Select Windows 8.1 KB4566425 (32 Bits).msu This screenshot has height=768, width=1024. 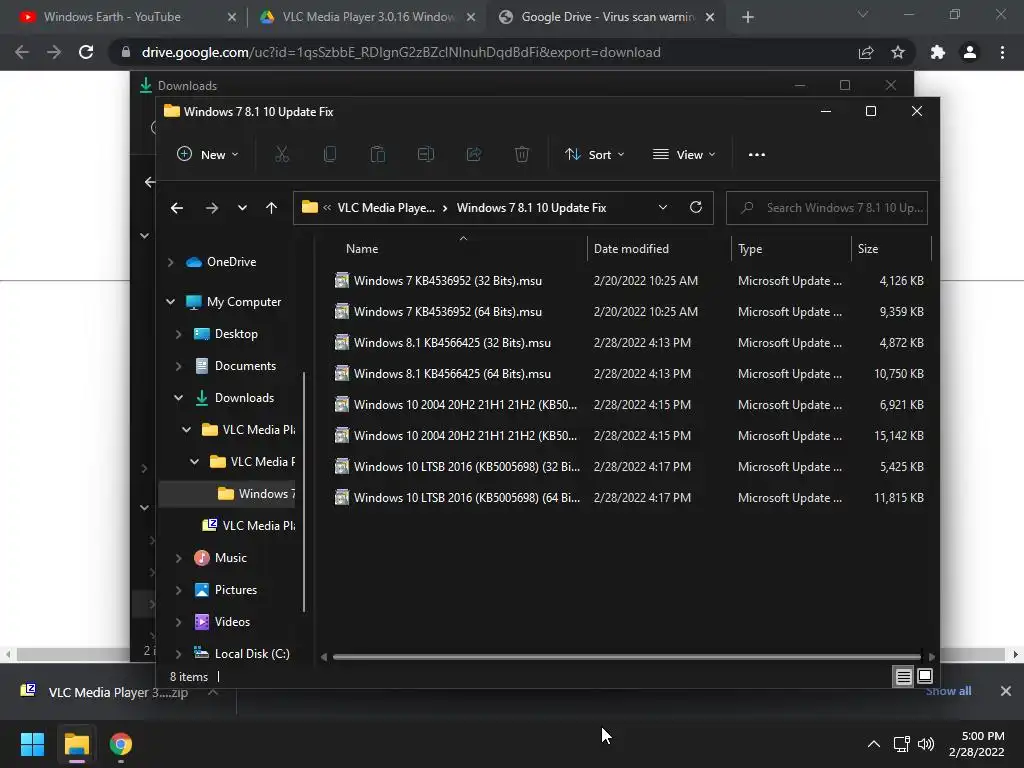point(452,343)
